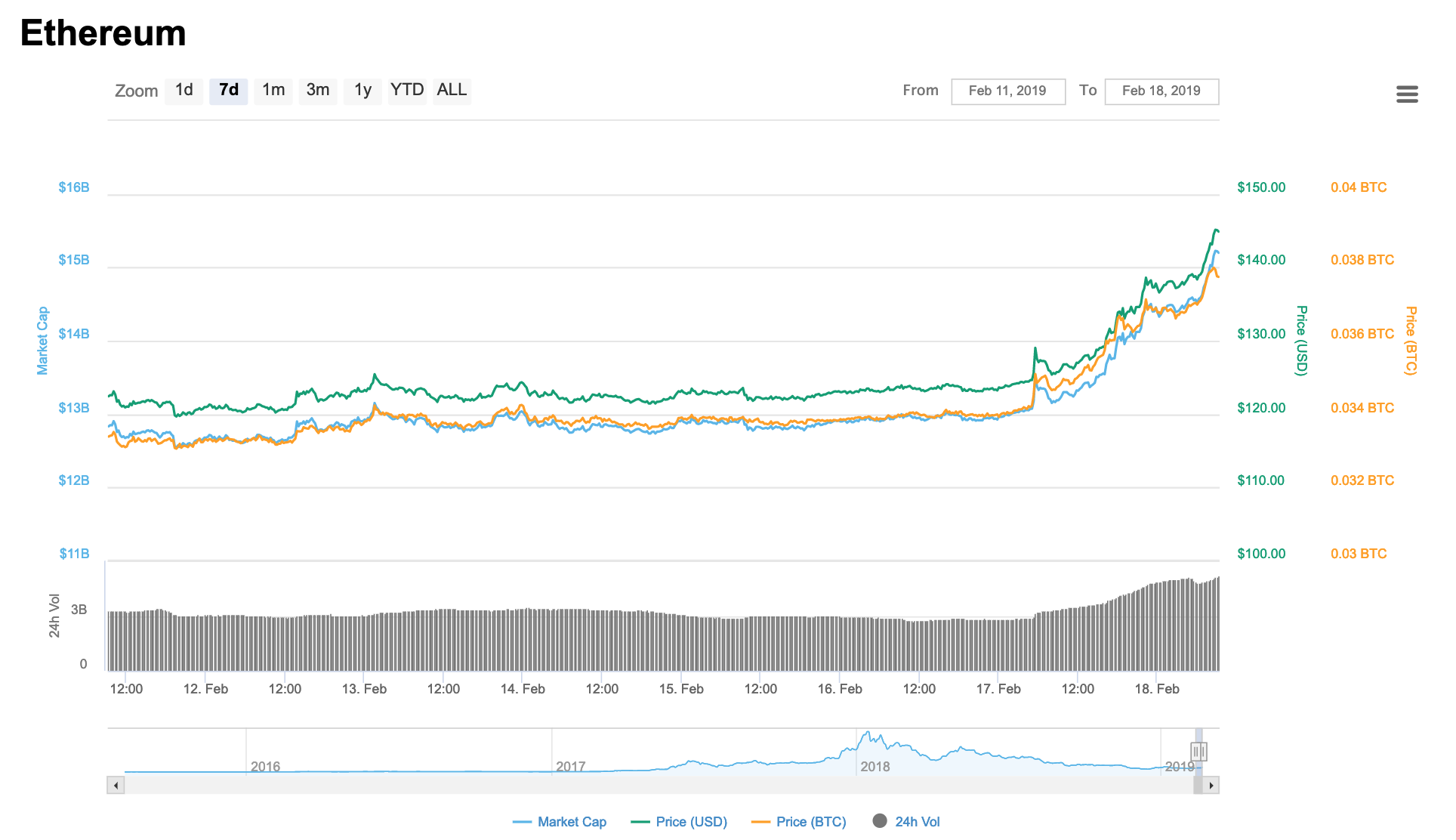Image resolution: width=1456 pixels, height=840 pixels.
Task: Show ALL history in chart
Action: point(452,91)
